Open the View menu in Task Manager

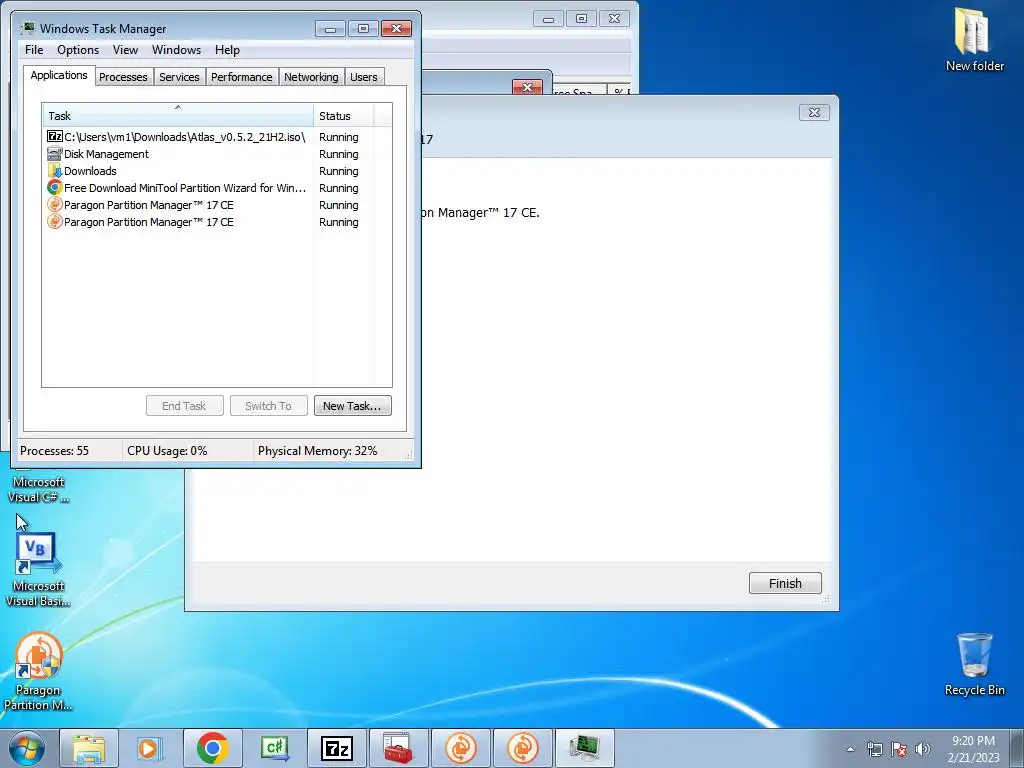[x=125, y=50]
